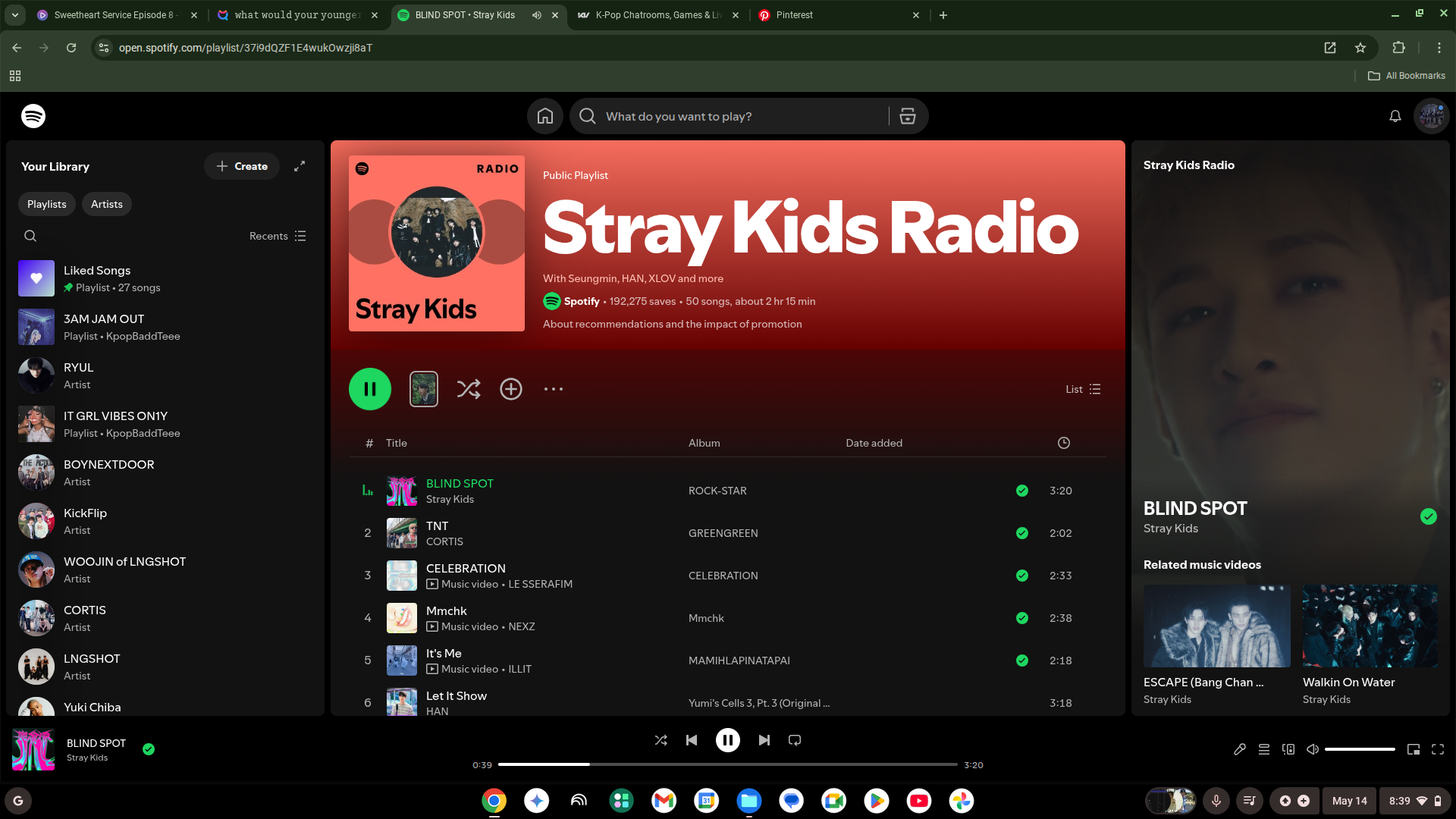Open the Recents sort dropdown
This screenshot has height=819, width=1456.
pos(278,236)
